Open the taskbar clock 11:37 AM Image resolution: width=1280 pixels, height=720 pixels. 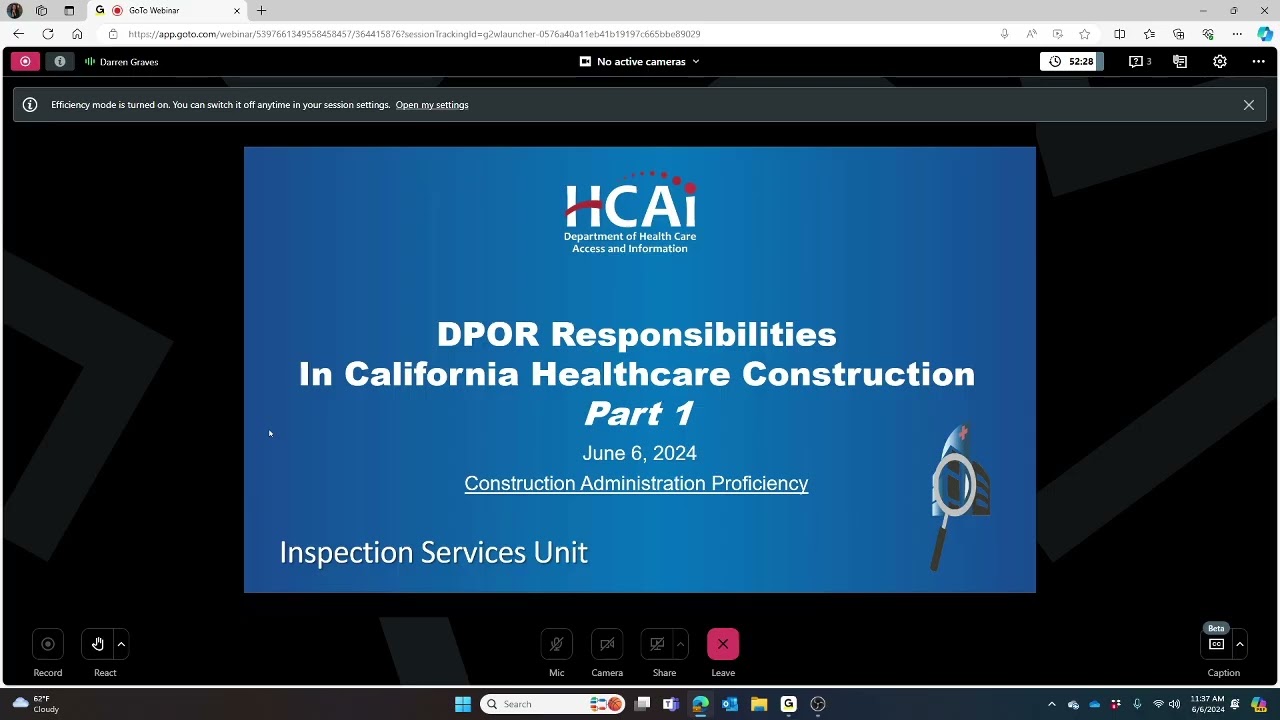pyautogui.click(x=1207, y=704)
